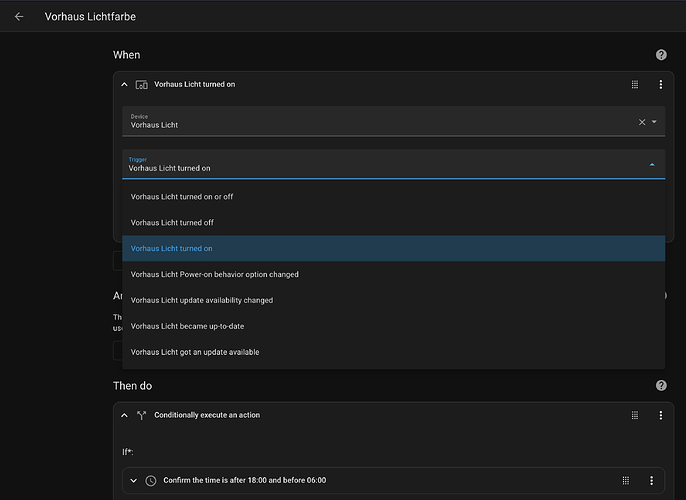This screenshot has height=500, width=686.
Task: Open the time condition's three-dot menu
Action: (x=651, y=481)
